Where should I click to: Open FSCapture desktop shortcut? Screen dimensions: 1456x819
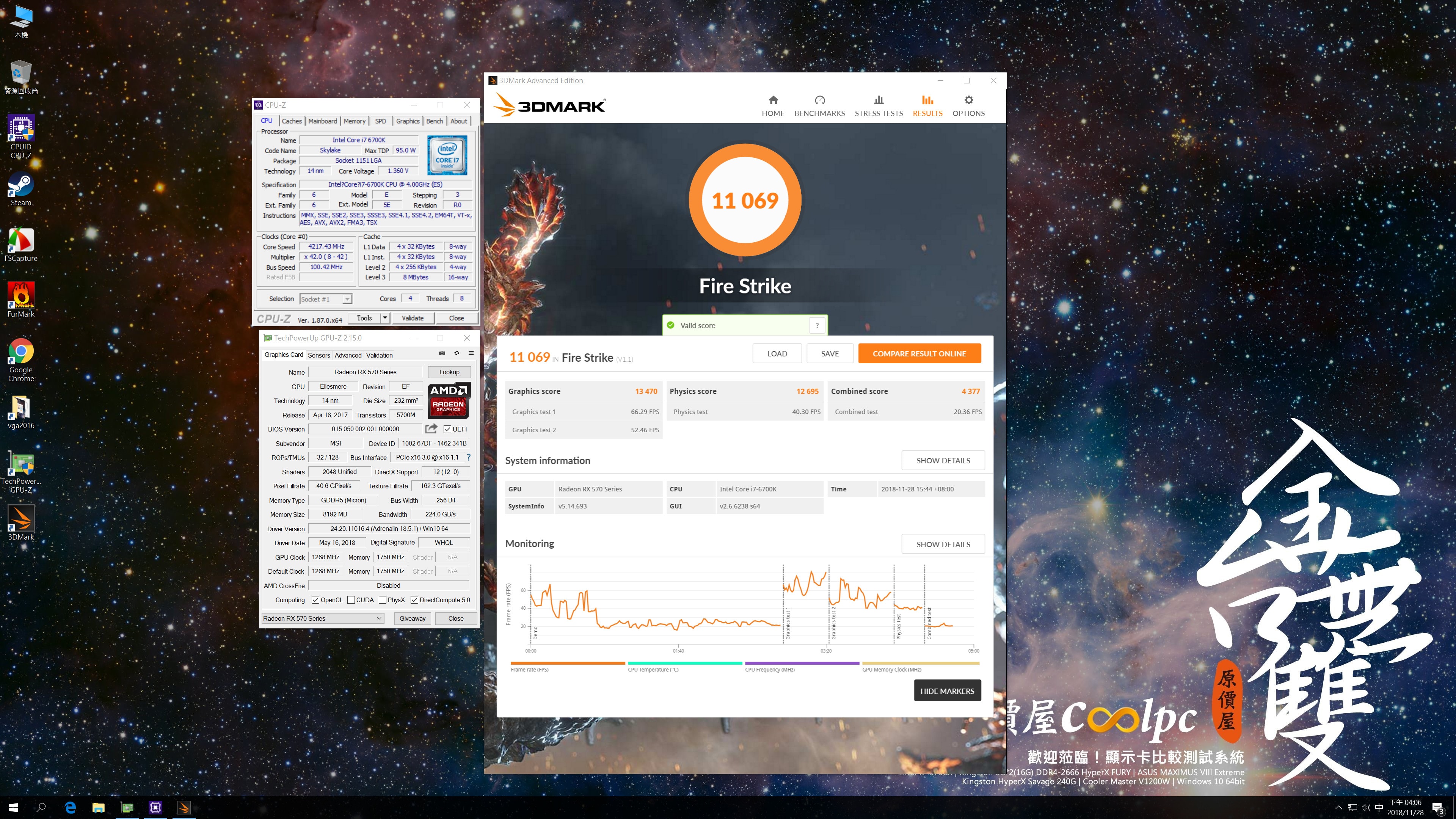[21, 245]
